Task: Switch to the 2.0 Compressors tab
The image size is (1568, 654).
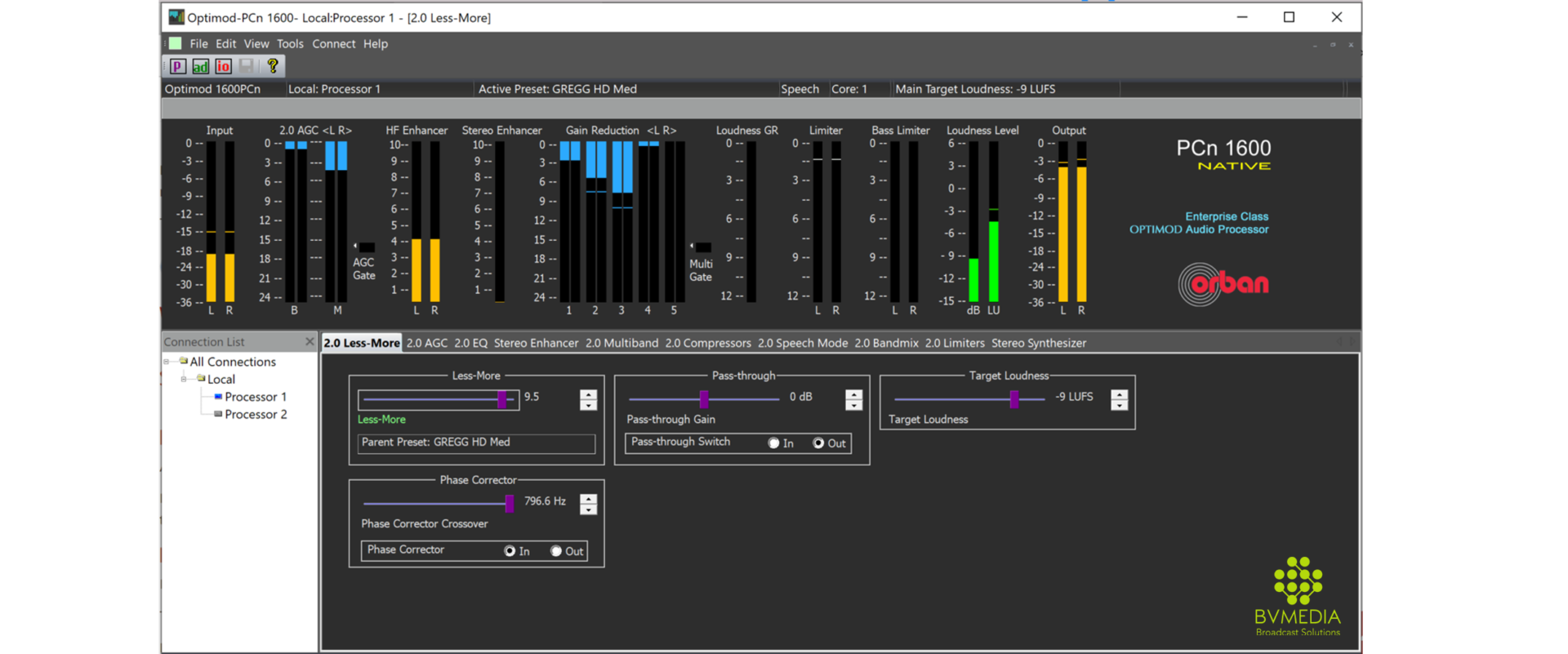Action: [708, 343]
